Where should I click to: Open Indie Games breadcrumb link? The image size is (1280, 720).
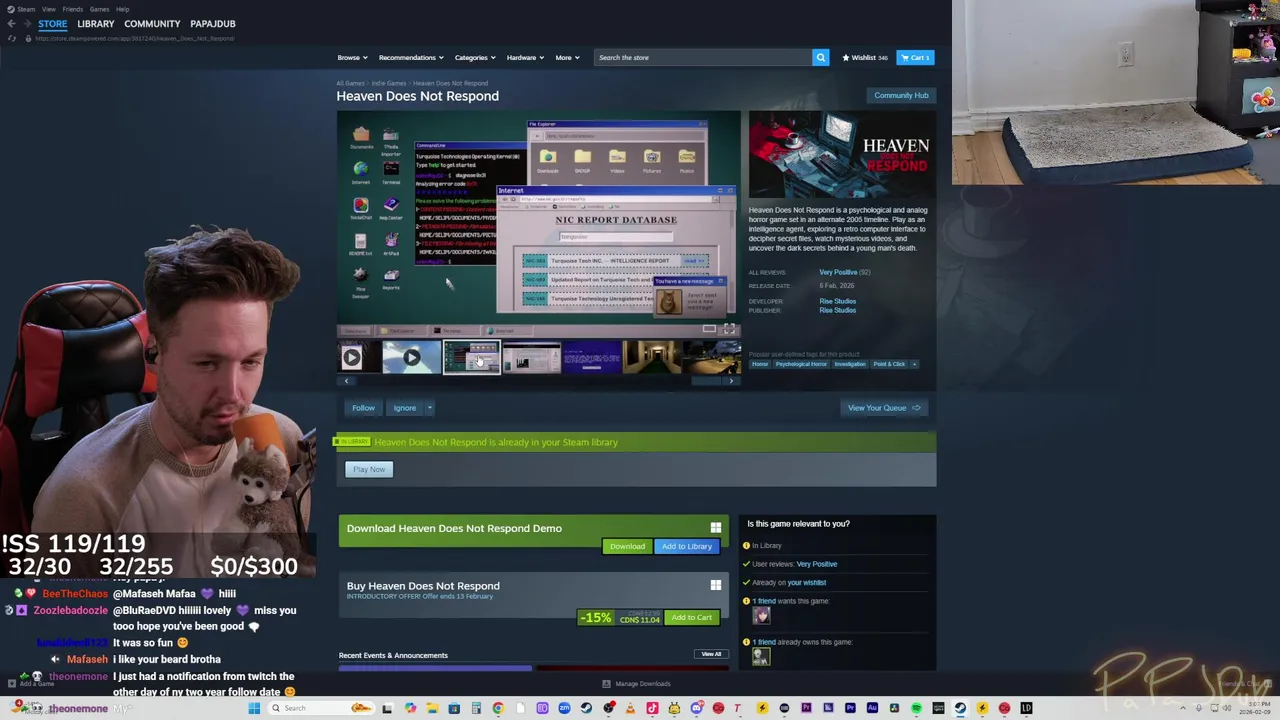[x=389, y=83]
